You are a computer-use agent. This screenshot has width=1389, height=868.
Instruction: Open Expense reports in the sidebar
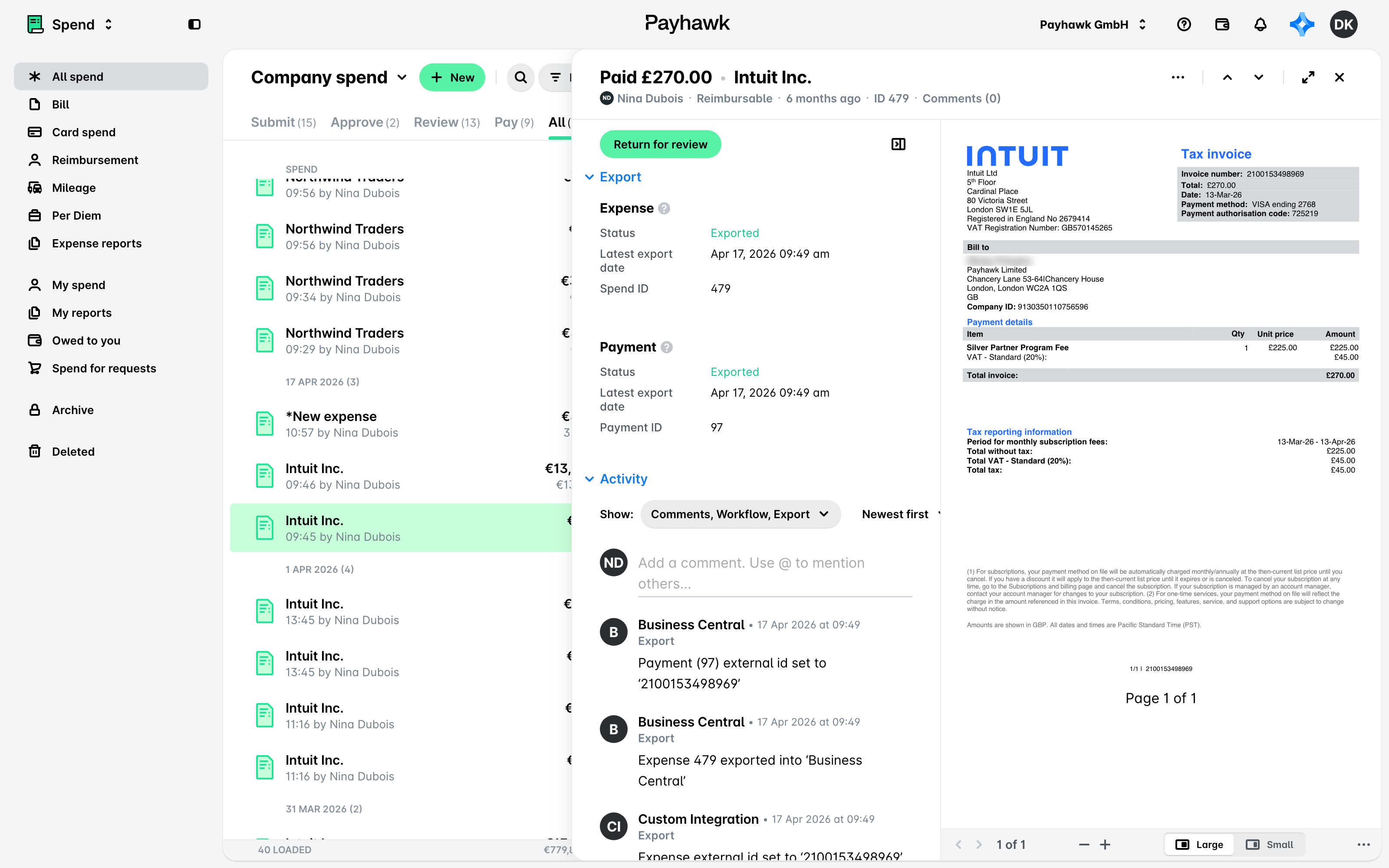(x=96, y=243)
